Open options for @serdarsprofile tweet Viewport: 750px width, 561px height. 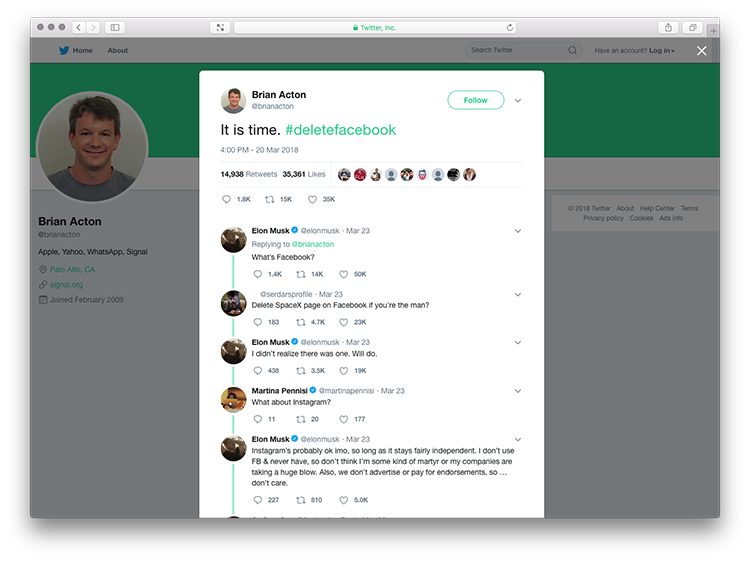pos(518,295)
